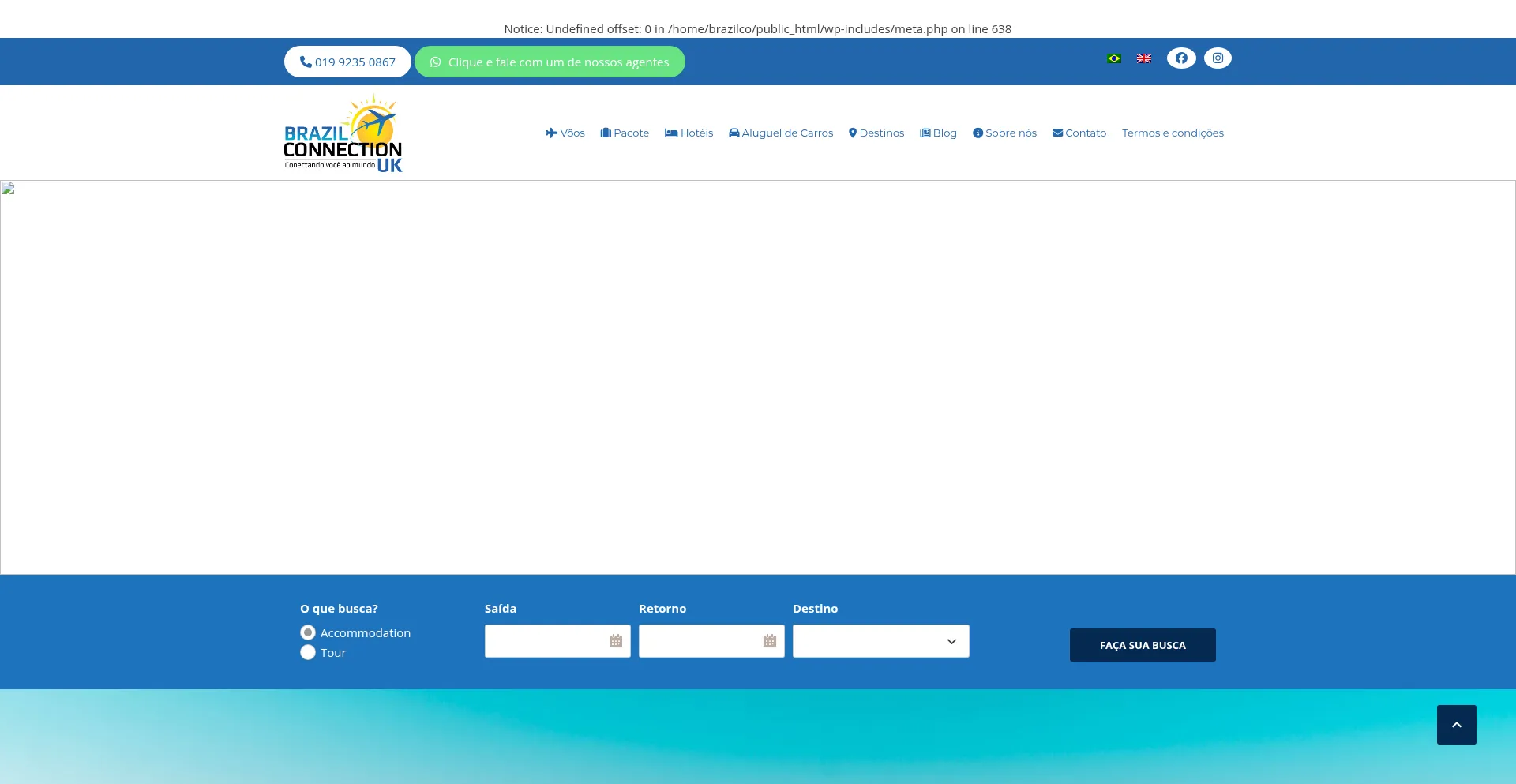Click the FAÇA SUA BUSCA button

tap(1142, 645)
